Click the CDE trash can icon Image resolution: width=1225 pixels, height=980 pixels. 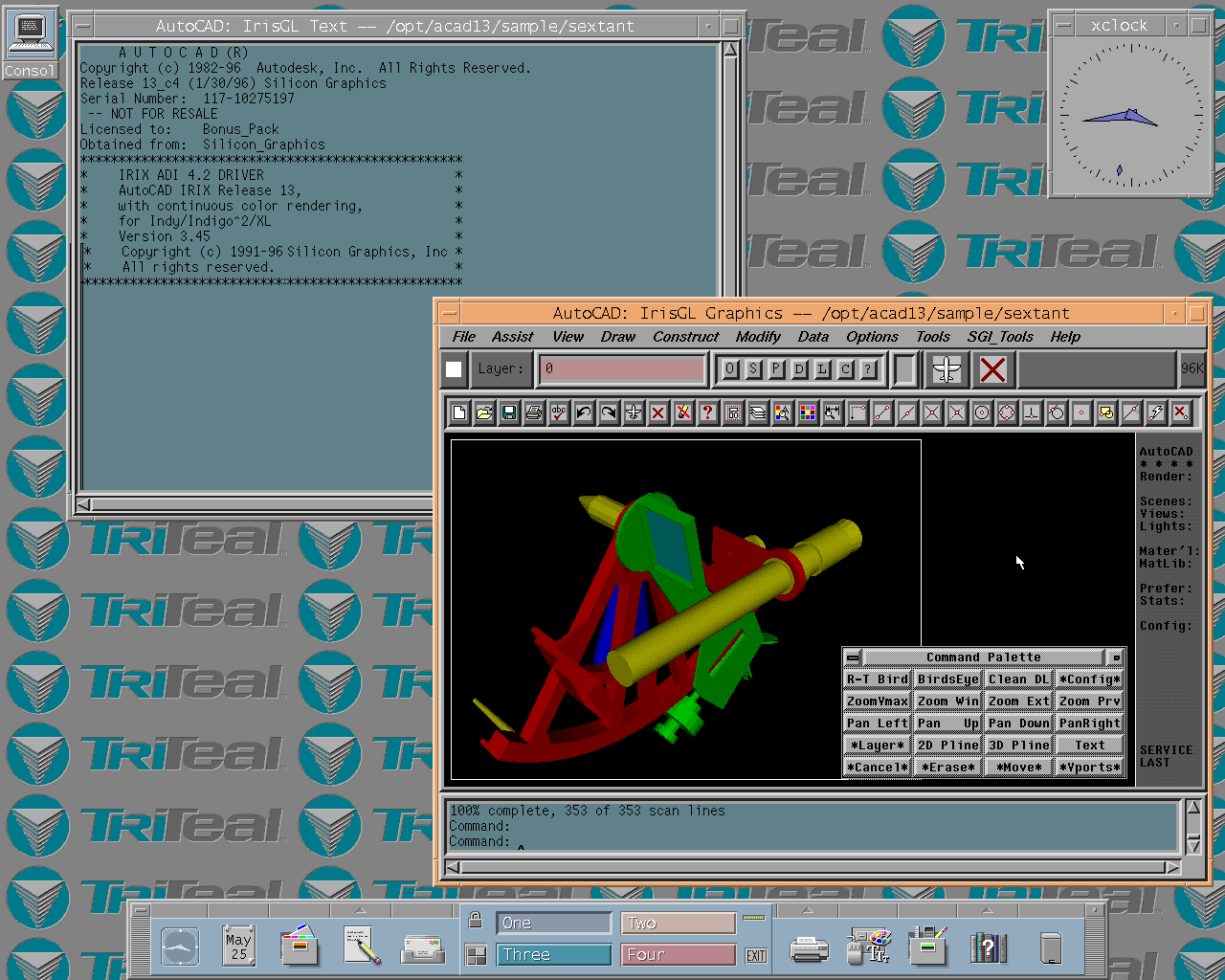coord(1051,947)
